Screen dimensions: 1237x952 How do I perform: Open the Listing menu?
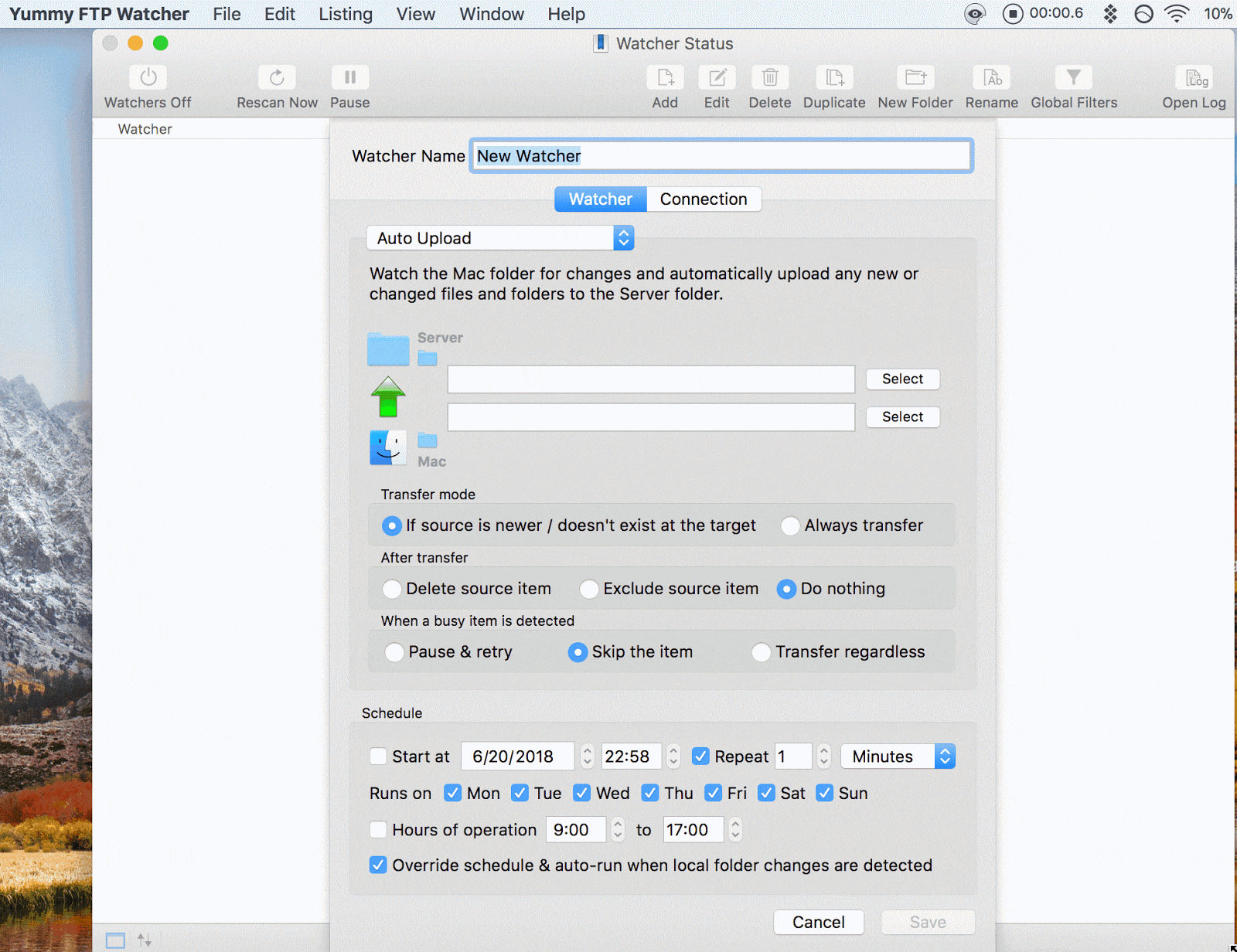click(x=346, y=14)
